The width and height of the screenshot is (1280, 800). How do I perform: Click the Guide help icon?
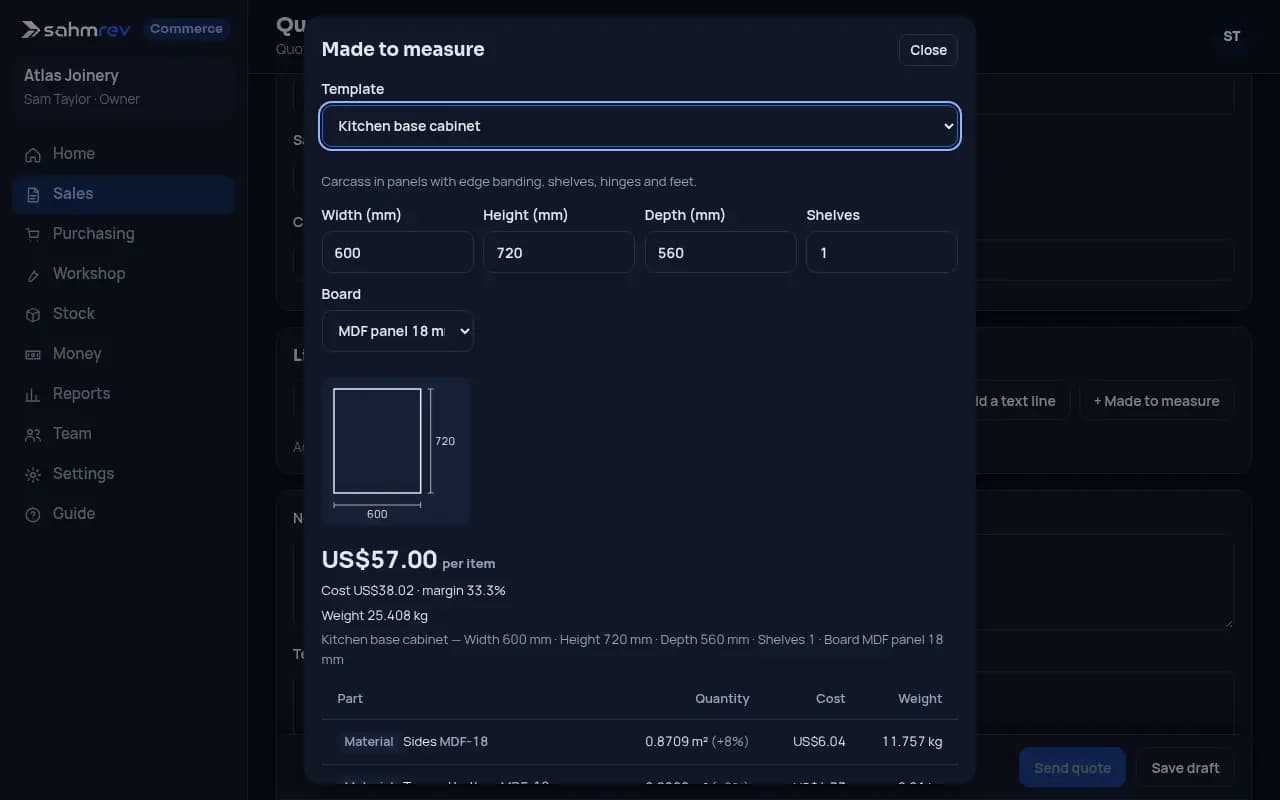pyautogui.click(x=33, y=514)
